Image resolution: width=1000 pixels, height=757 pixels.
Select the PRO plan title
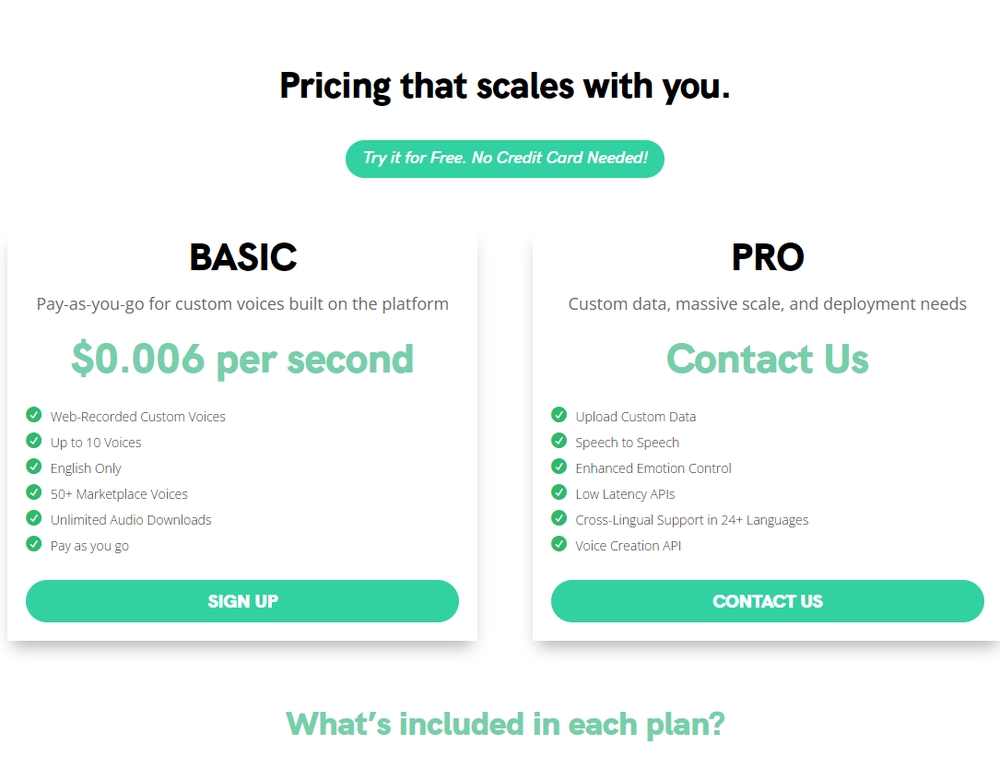tap(767, 258)
